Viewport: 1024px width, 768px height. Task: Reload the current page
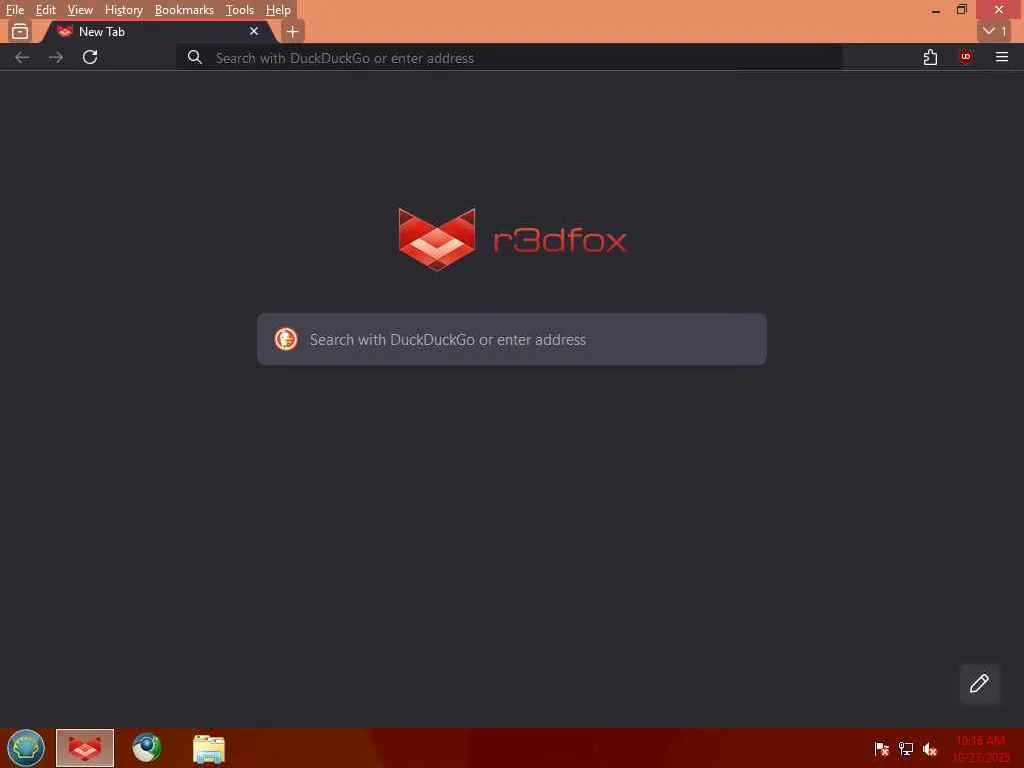click(x=90, y=57)
